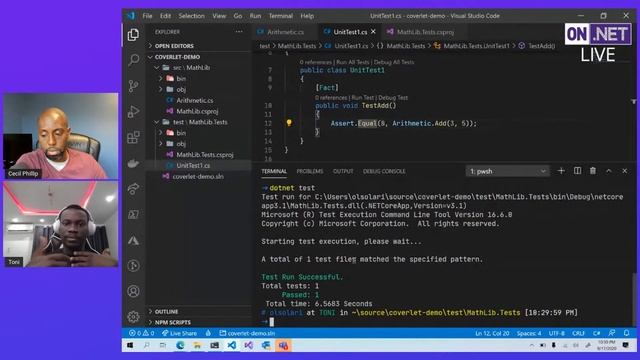Expand the NPM Scripts section
The height and width of the screenshot is (360, 640).
click(x=199, y=322)
